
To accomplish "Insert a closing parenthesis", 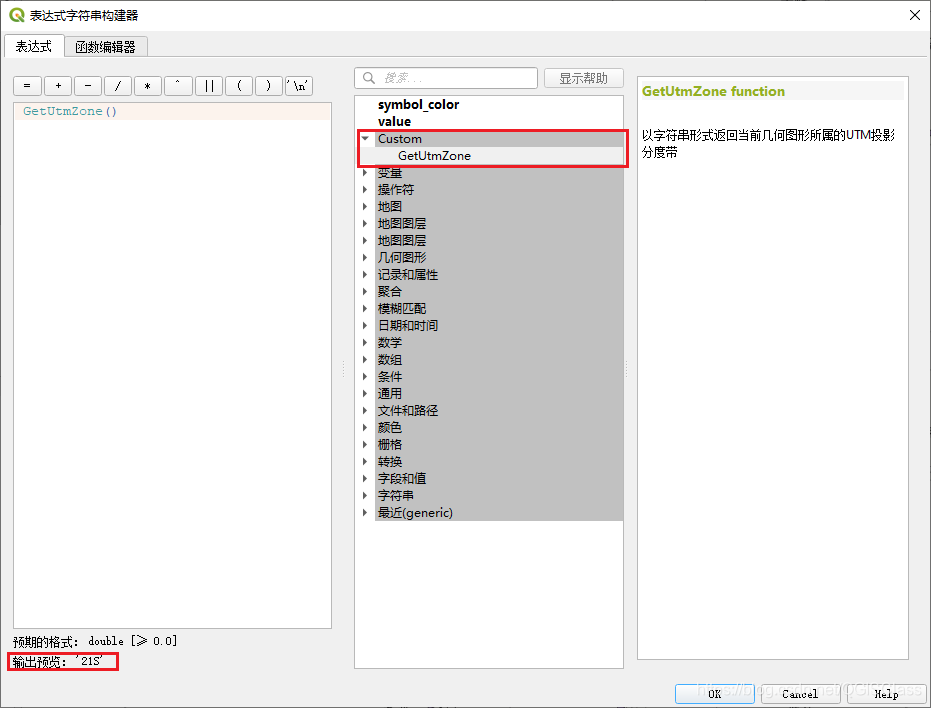I will (269, 86).
